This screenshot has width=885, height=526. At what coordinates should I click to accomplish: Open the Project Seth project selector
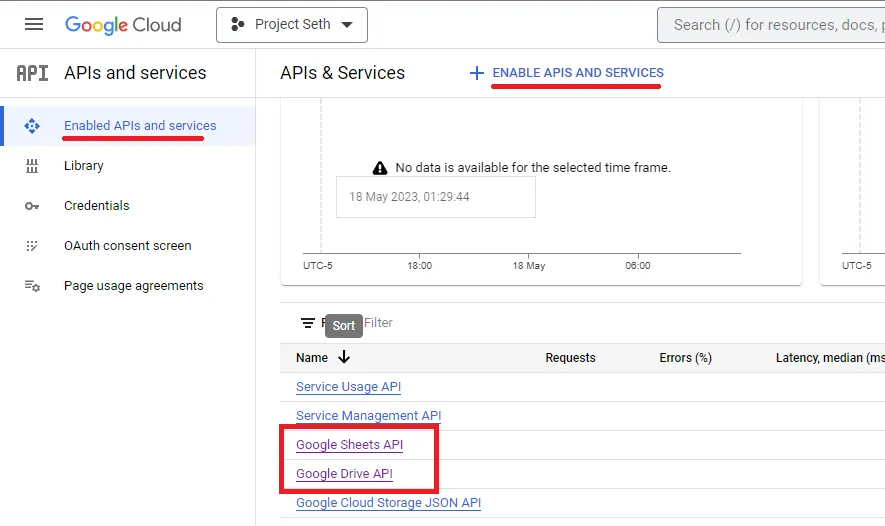(292, 25)
